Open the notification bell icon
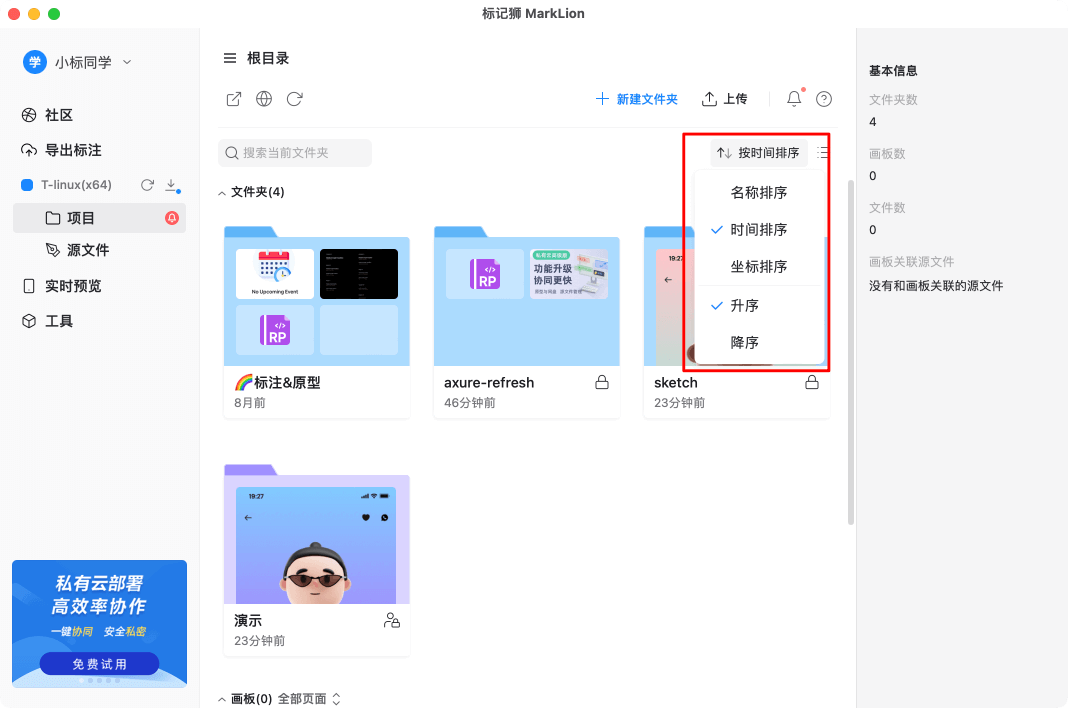The image size is (1068, 708). coord(793,98)
